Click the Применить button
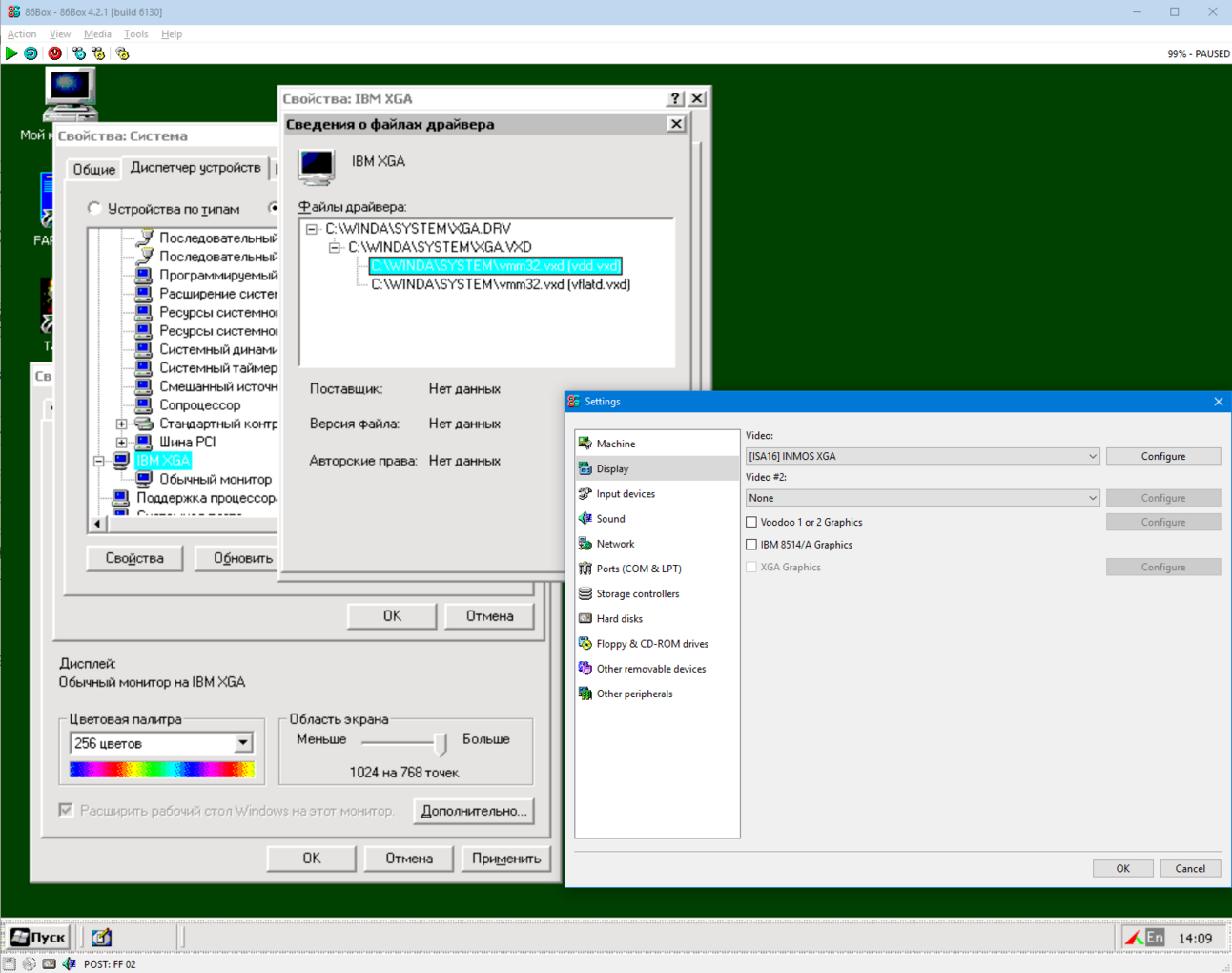 [x=505, y=859]
